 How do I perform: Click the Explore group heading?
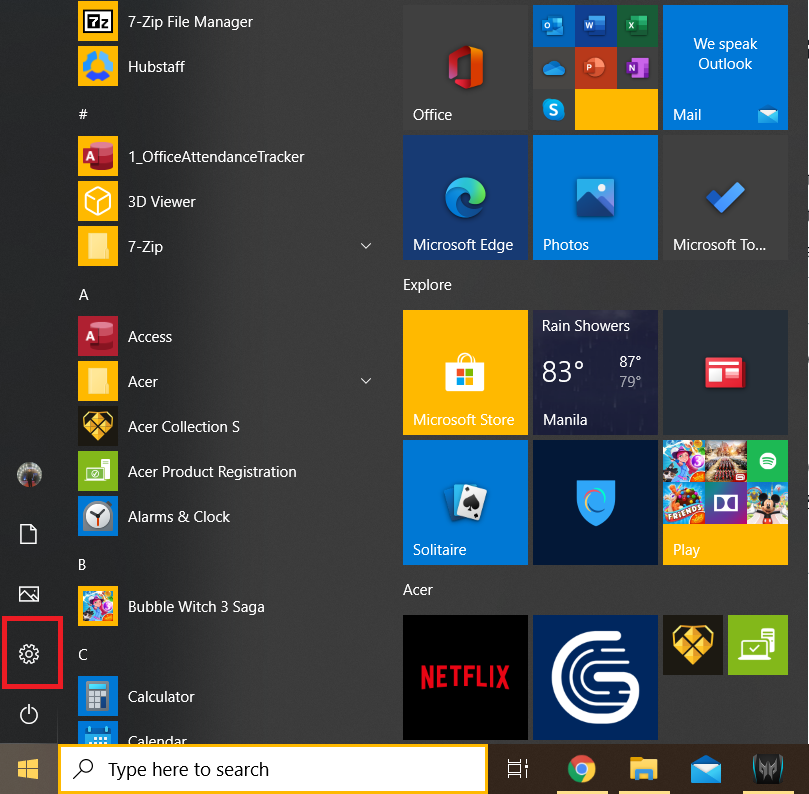click(x=427, y=285)
